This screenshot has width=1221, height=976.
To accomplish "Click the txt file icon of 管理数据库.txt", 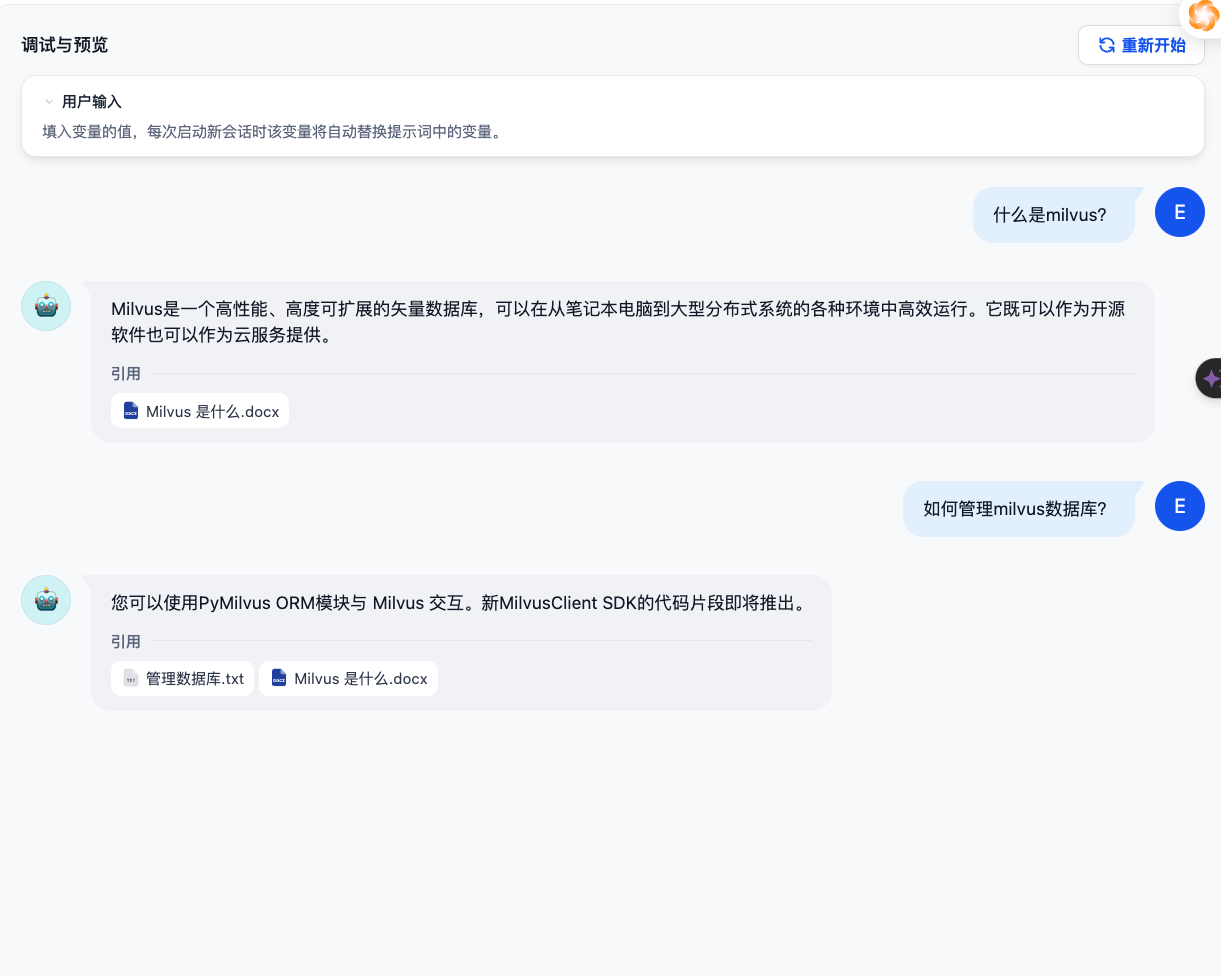I will [131, 678].
